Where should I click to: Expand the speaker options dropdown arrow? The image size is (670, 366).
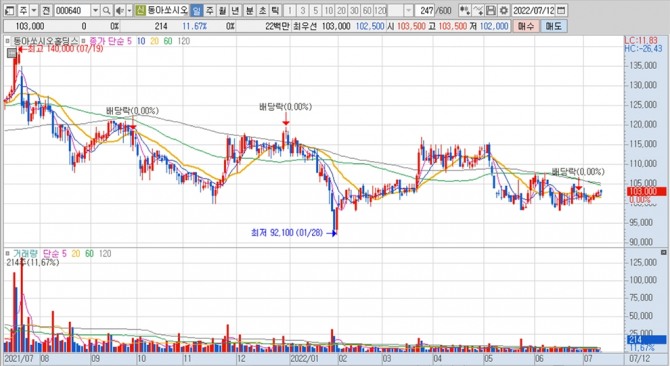[x=129, y=10]
